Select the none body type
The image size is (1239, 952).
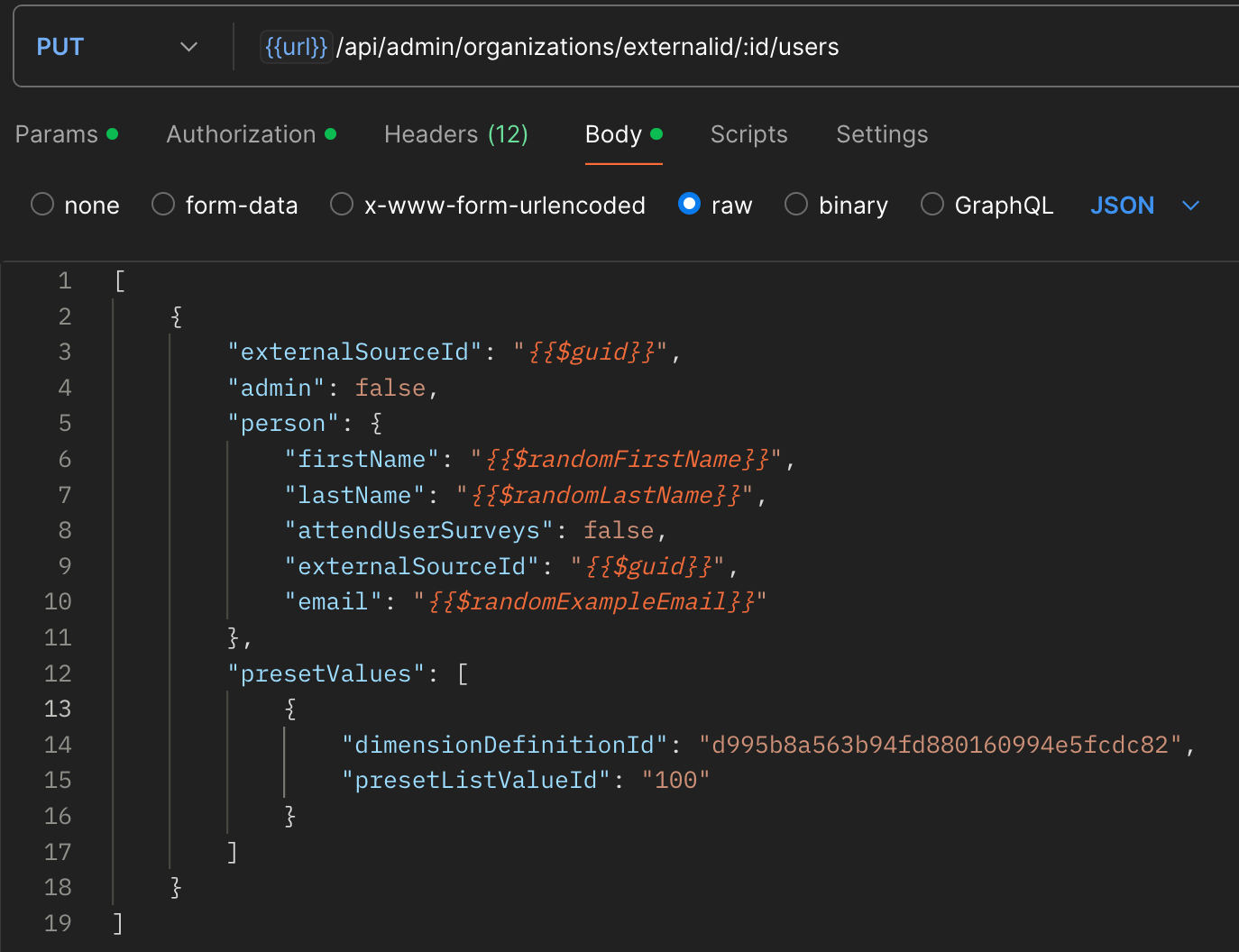75,206
